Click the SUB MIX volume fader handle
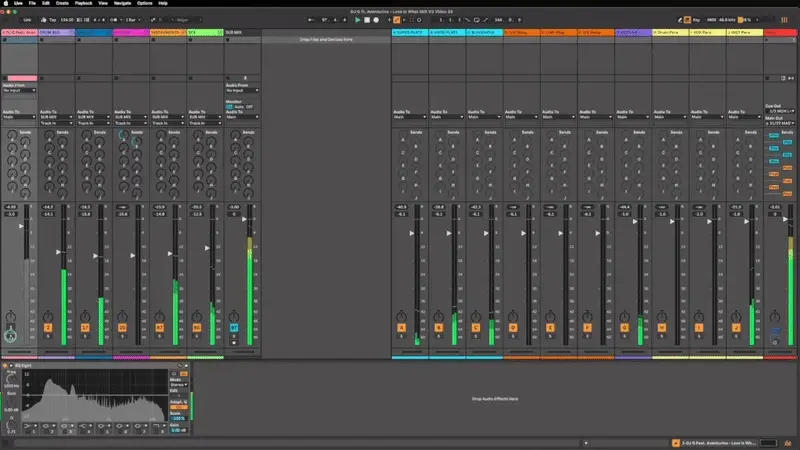 point(244,219)
